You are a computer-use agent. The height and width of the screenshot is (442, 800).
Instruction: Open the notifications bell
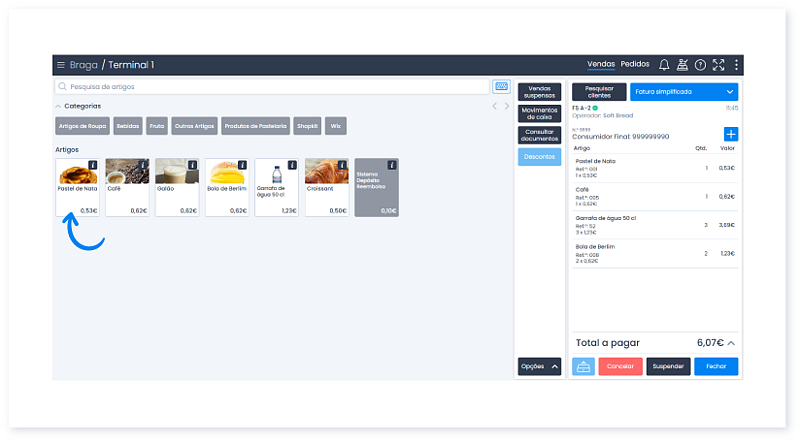tap(664, 65)
